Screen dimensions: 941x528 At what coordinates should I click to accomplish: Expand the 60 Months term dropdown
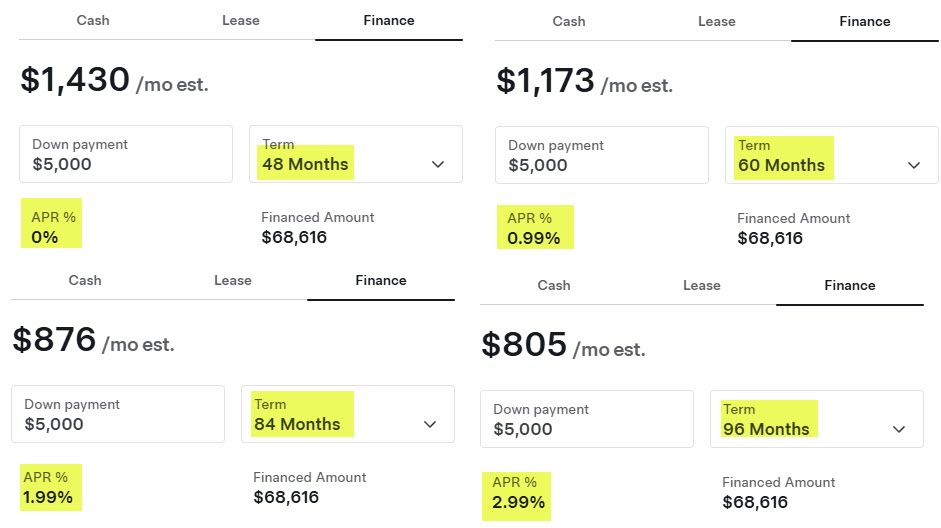pos(831,155)
